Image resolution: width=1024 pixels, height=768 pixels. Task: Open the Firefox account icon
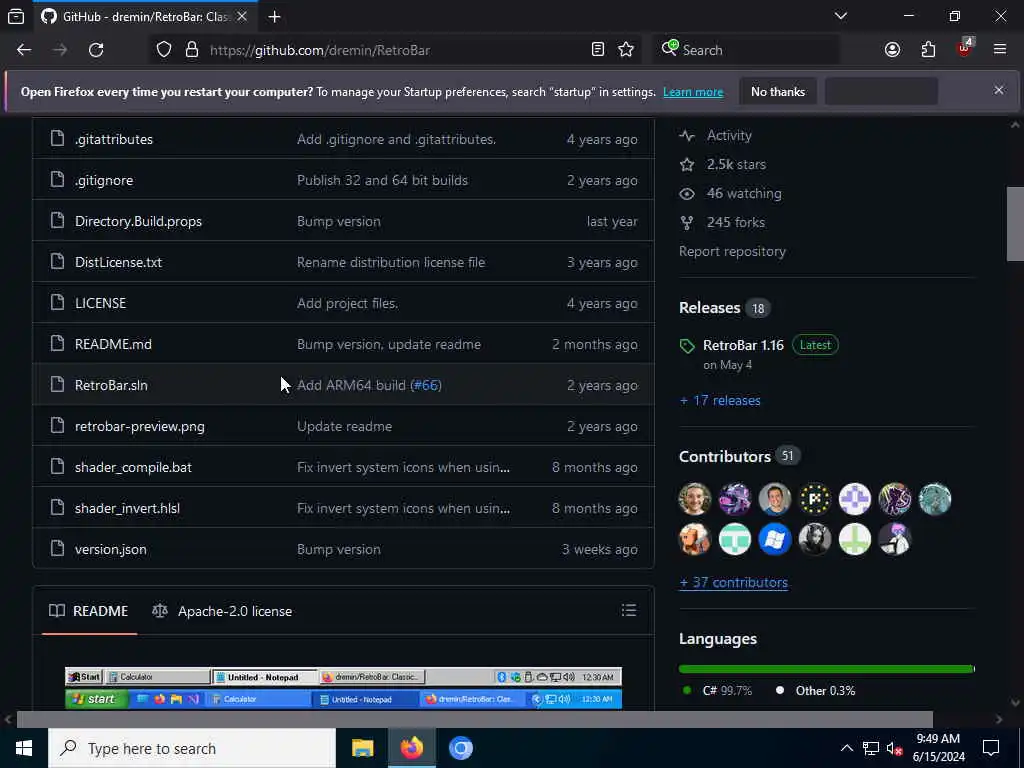pyautogui.click(x=892, y=50)
